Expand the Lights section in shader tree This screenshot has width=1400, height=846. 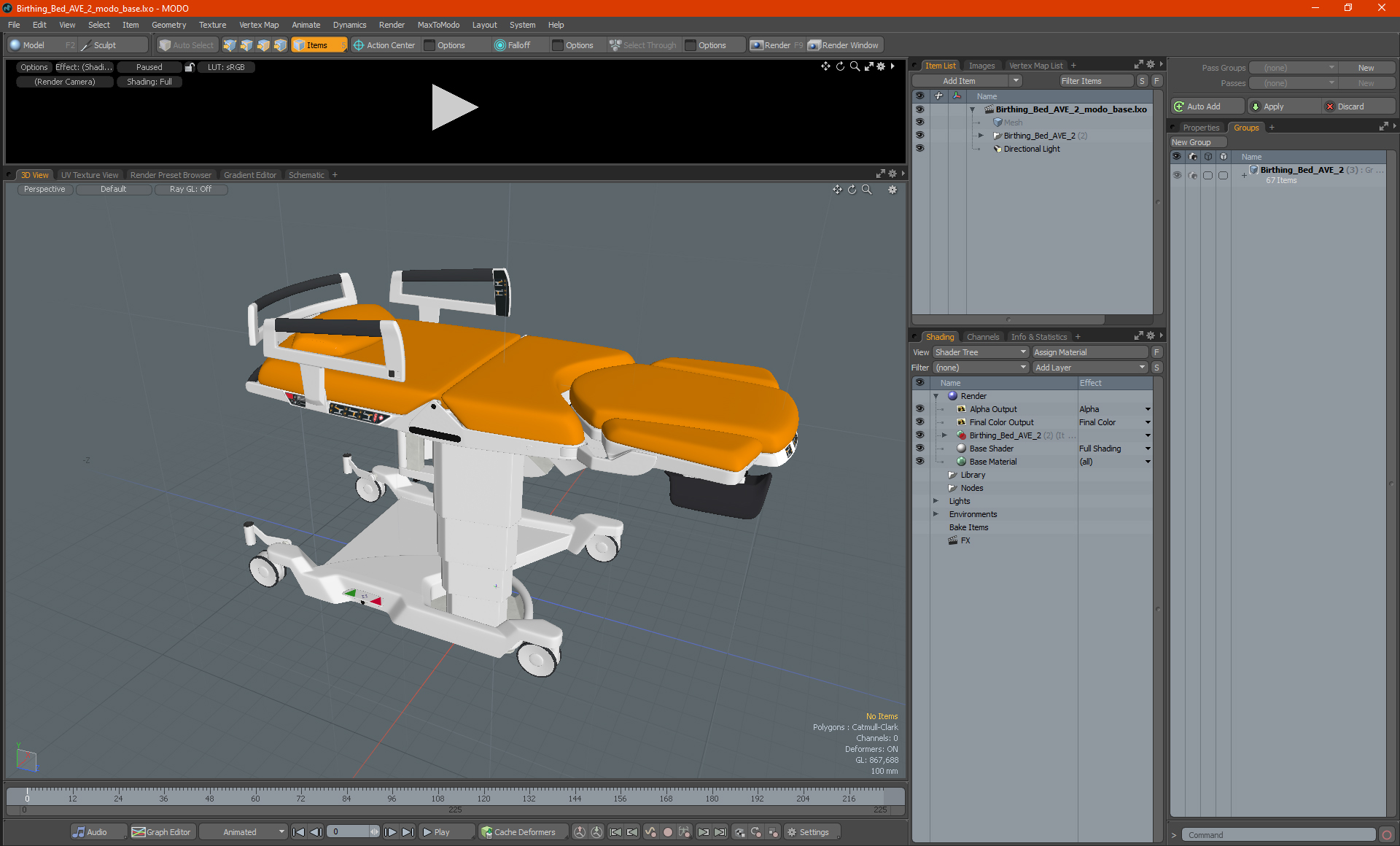tap(935, 500)
